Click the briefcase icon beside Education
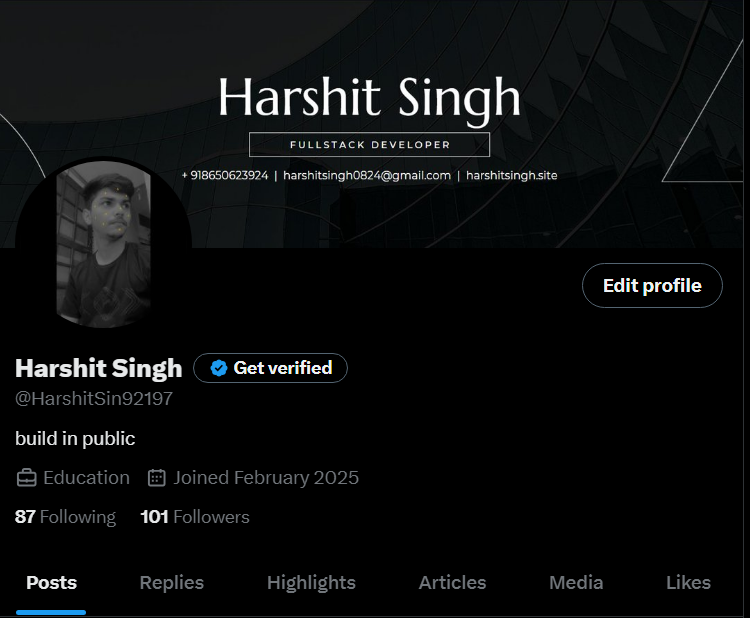This screenshot has width=750, height=618. (x=26, y=478)
